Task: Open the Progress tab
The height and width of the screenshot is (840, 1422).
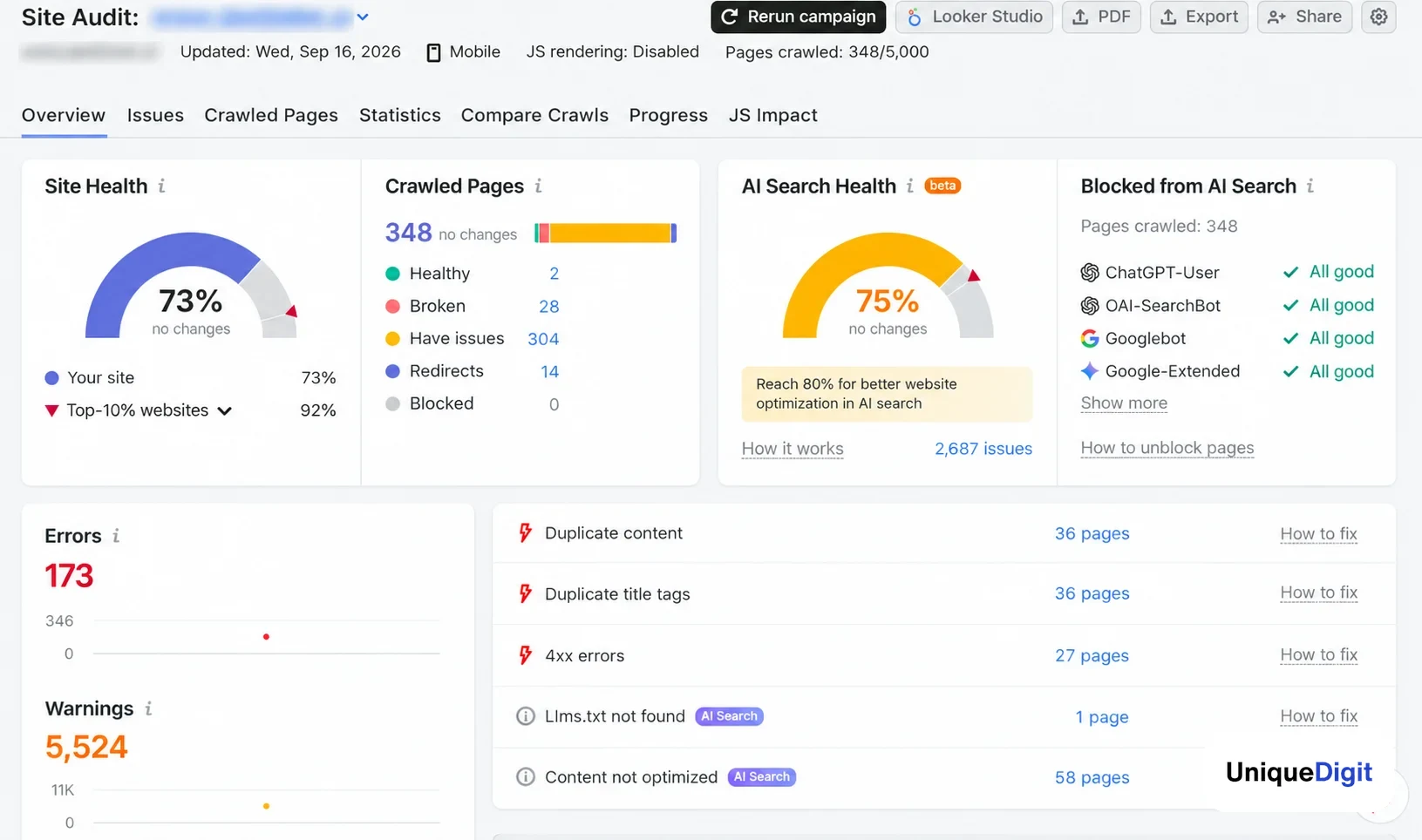Action: point(669,115)
